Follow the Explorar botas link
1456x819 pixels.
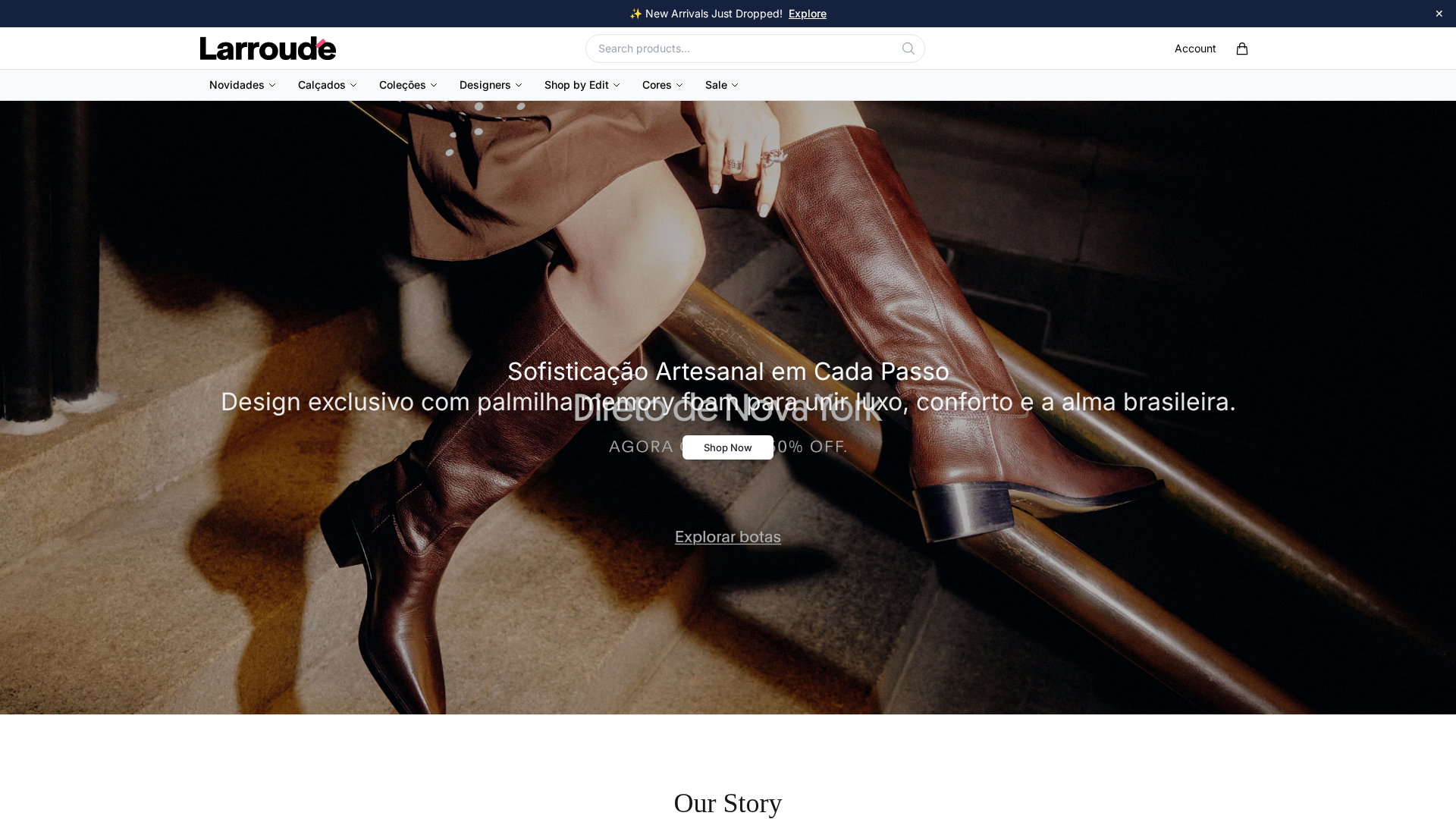click(728, 537)
